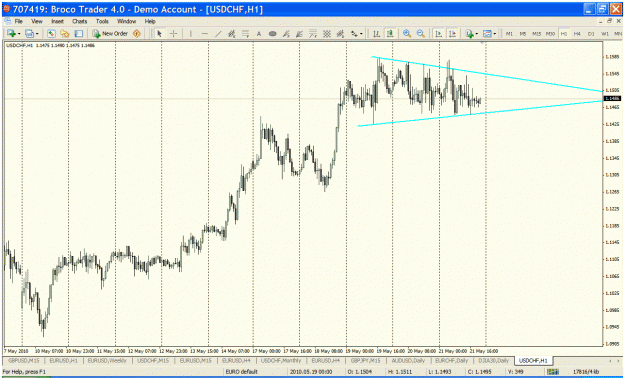Switch timeframe to W1
The width and height of the screenshot is (625, 378).
(605, 34)
